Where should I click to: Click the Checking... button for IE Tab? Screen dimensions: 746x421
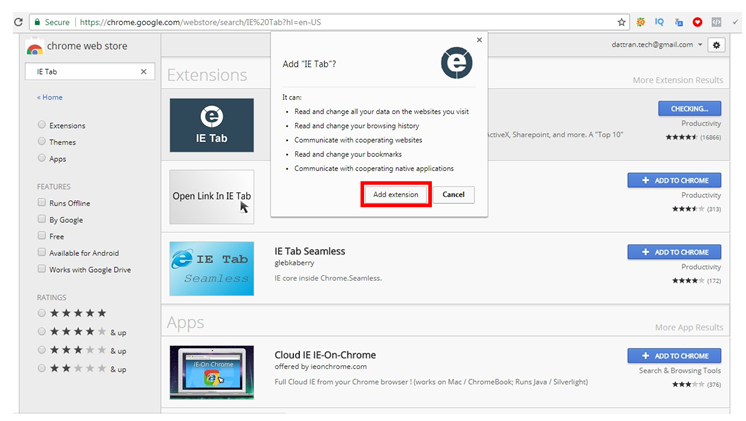pos(689,108)
